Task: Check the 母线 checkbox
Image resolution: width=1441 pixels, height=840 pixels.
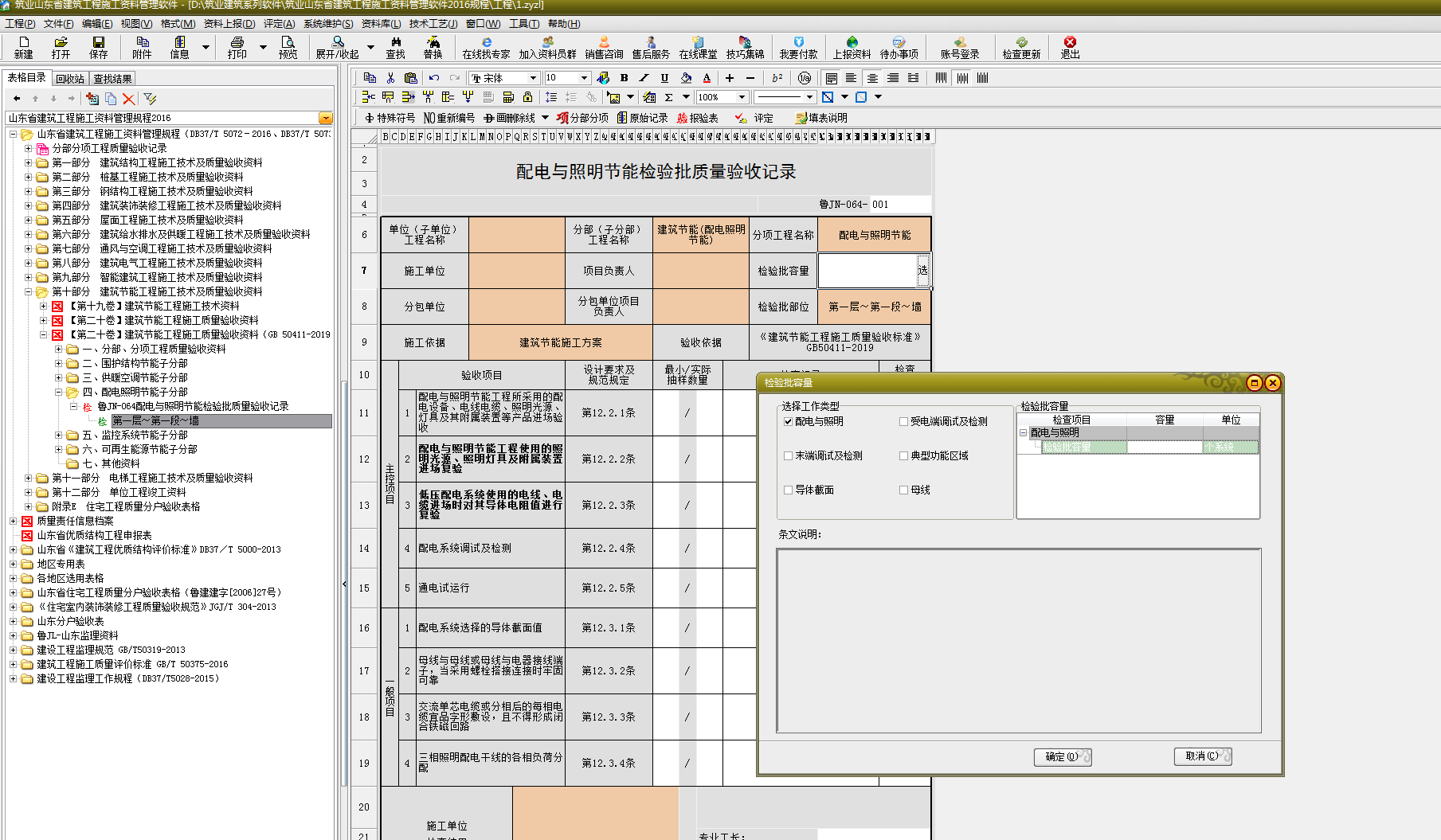Action: point(903,490)
